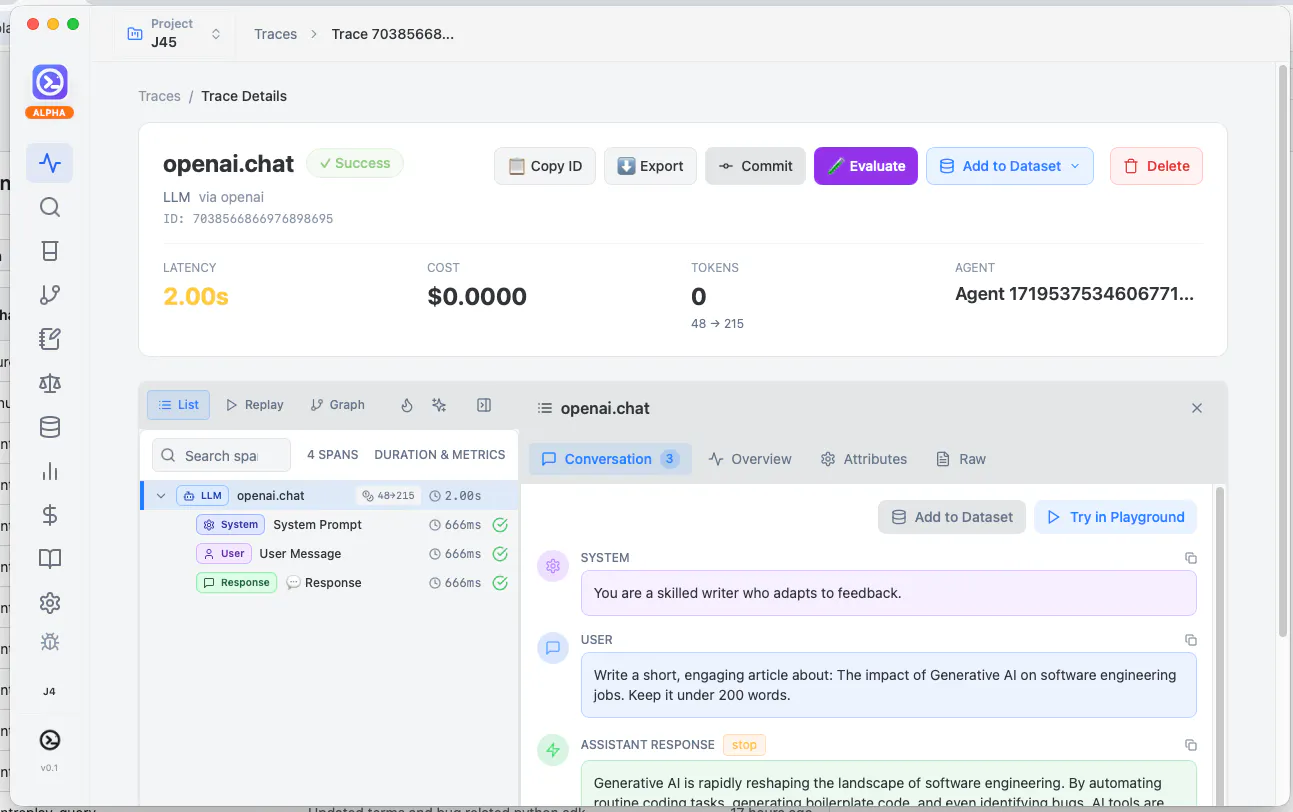Copy the ASSISTANT RESPONSE content
Screen dimensions: 1293x812
click(x=1190, y=745)
